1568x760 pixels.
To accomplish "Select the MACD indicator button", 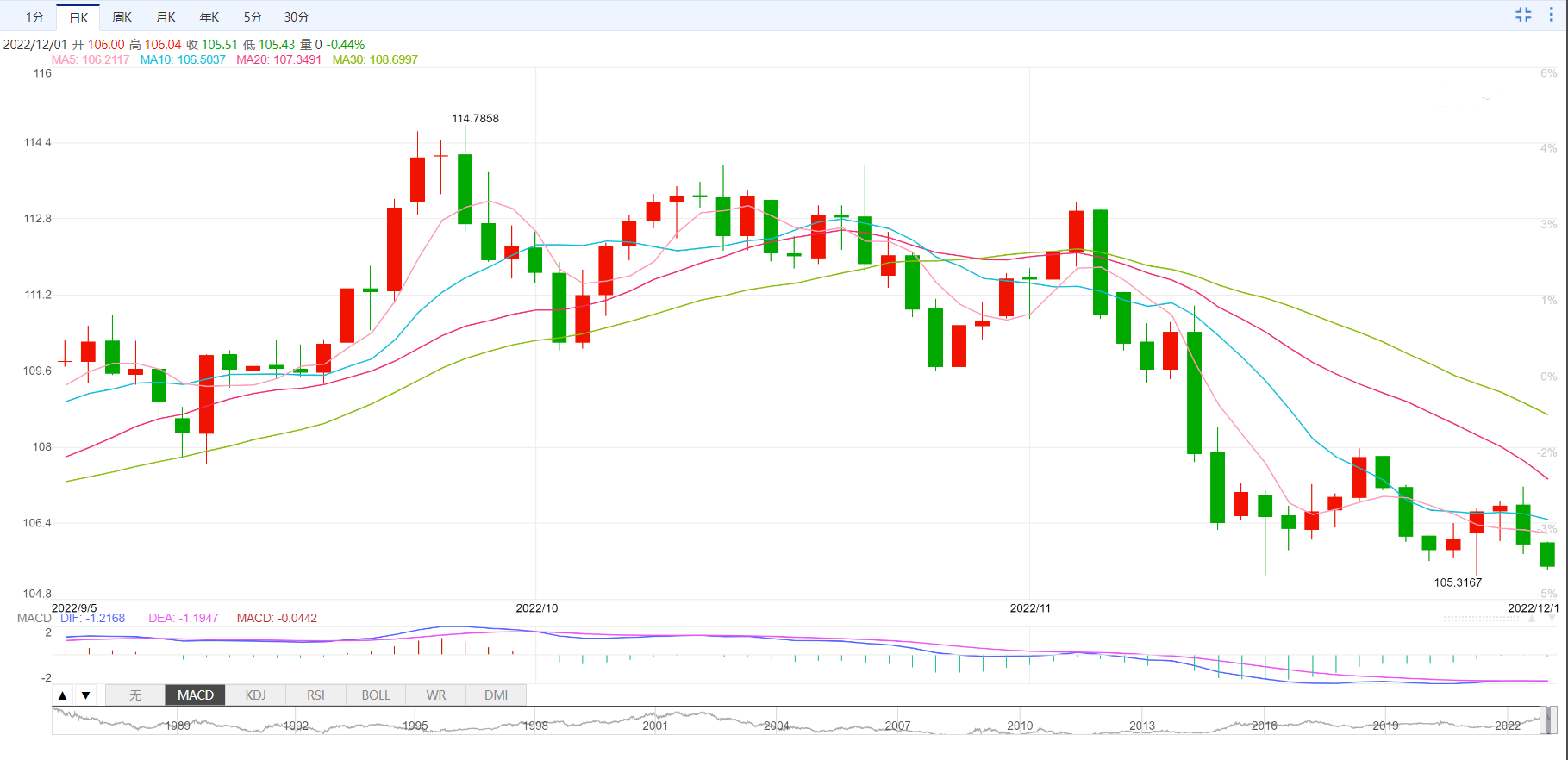I will (x=196, y=695).
